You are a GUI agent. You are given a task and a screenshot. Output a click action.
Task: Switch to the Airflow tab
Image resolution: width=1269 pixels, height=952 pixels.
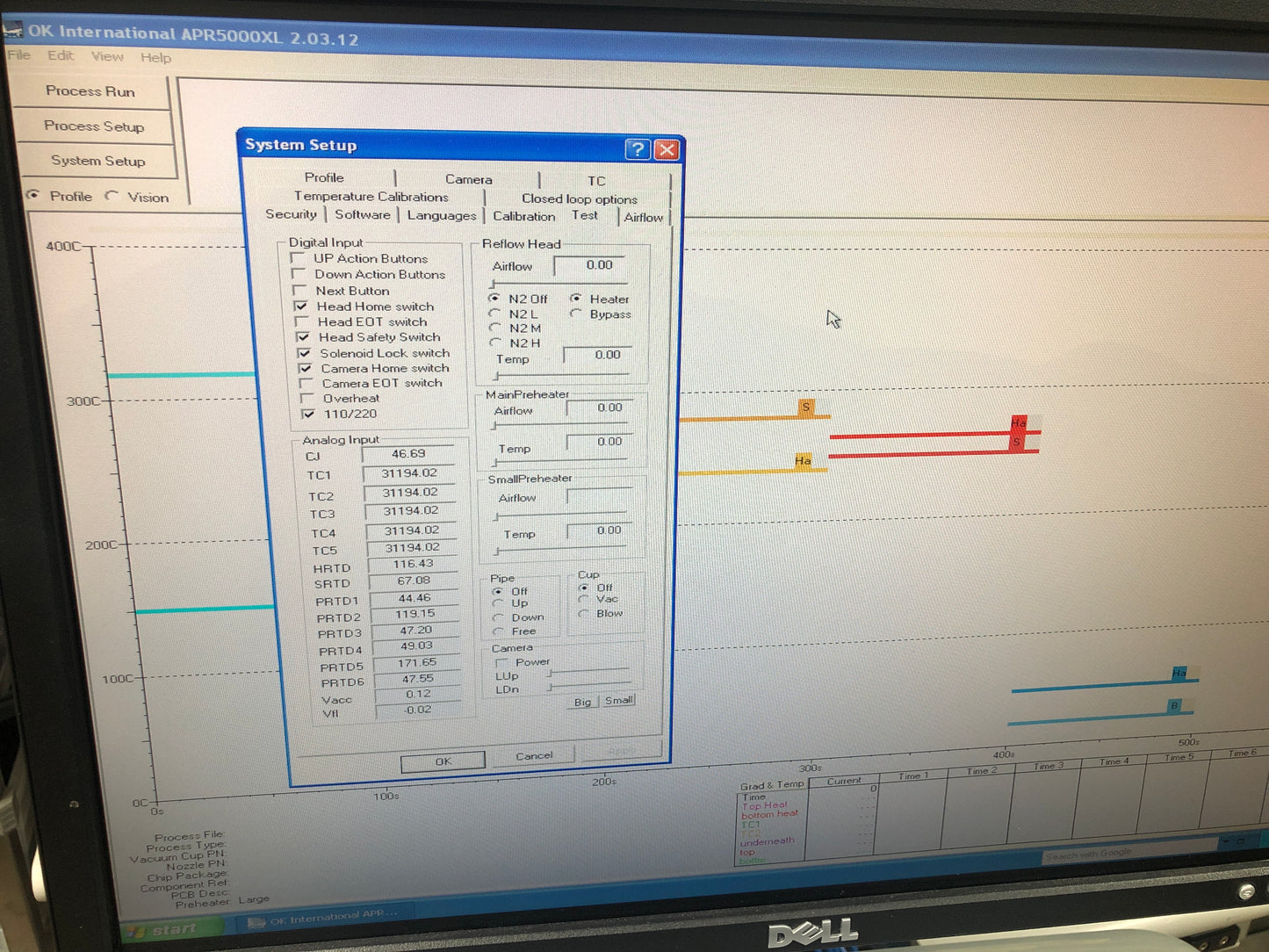pyautogui.click(x=644, y=218)
